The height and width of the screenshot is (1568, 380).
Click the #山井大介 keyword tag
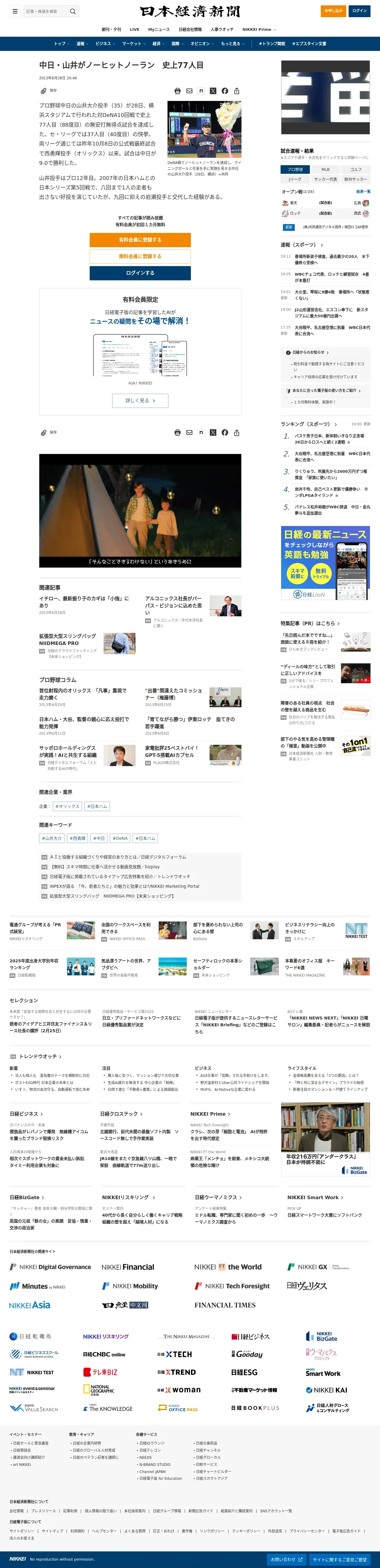[52, 838]
